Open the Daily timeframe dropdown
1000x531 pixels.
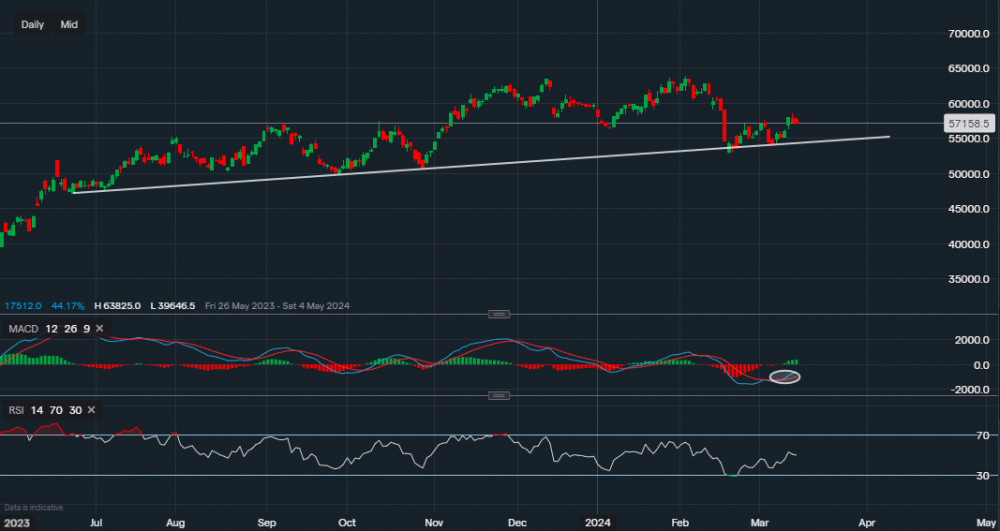[x=32, y=24]
